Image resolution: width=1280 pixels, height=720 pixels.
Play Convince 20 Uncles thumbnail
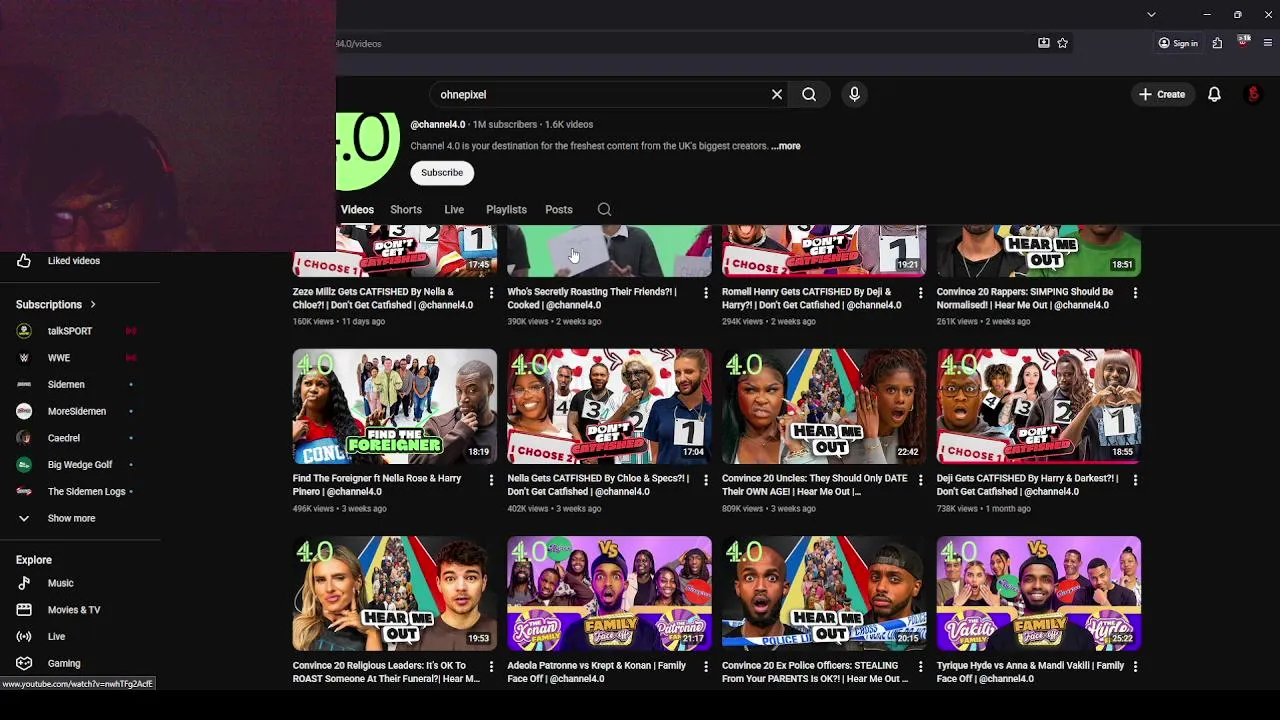click(824, 406)
